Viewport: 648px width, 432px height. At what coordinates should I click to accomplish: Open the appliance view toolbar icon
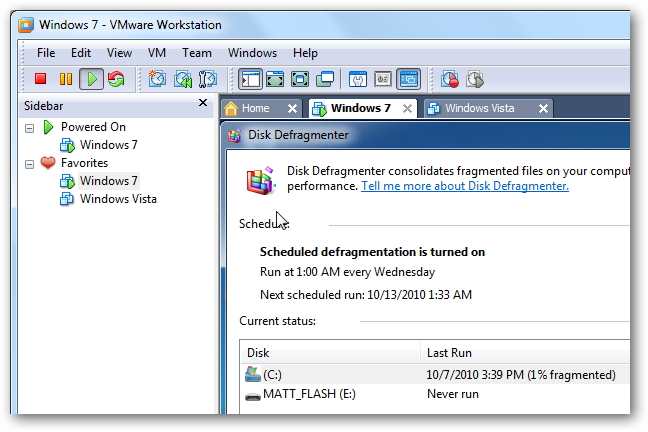383,79
